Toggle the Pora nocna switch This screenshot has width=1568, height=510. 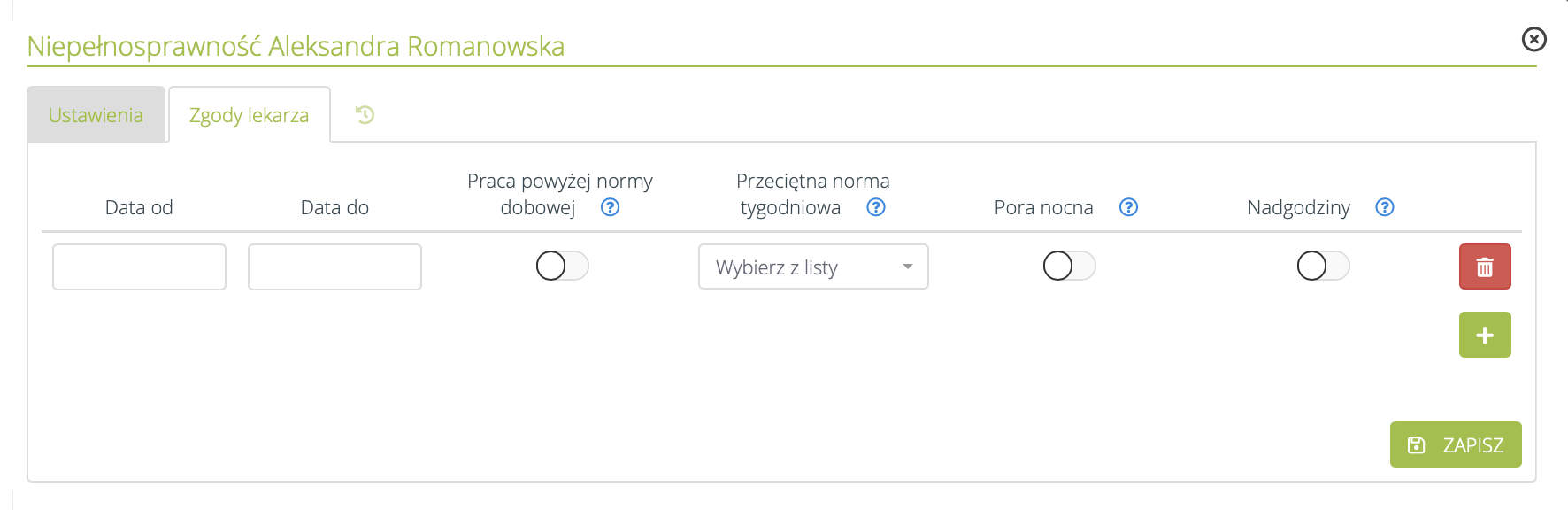click(x=1069, y=266)
